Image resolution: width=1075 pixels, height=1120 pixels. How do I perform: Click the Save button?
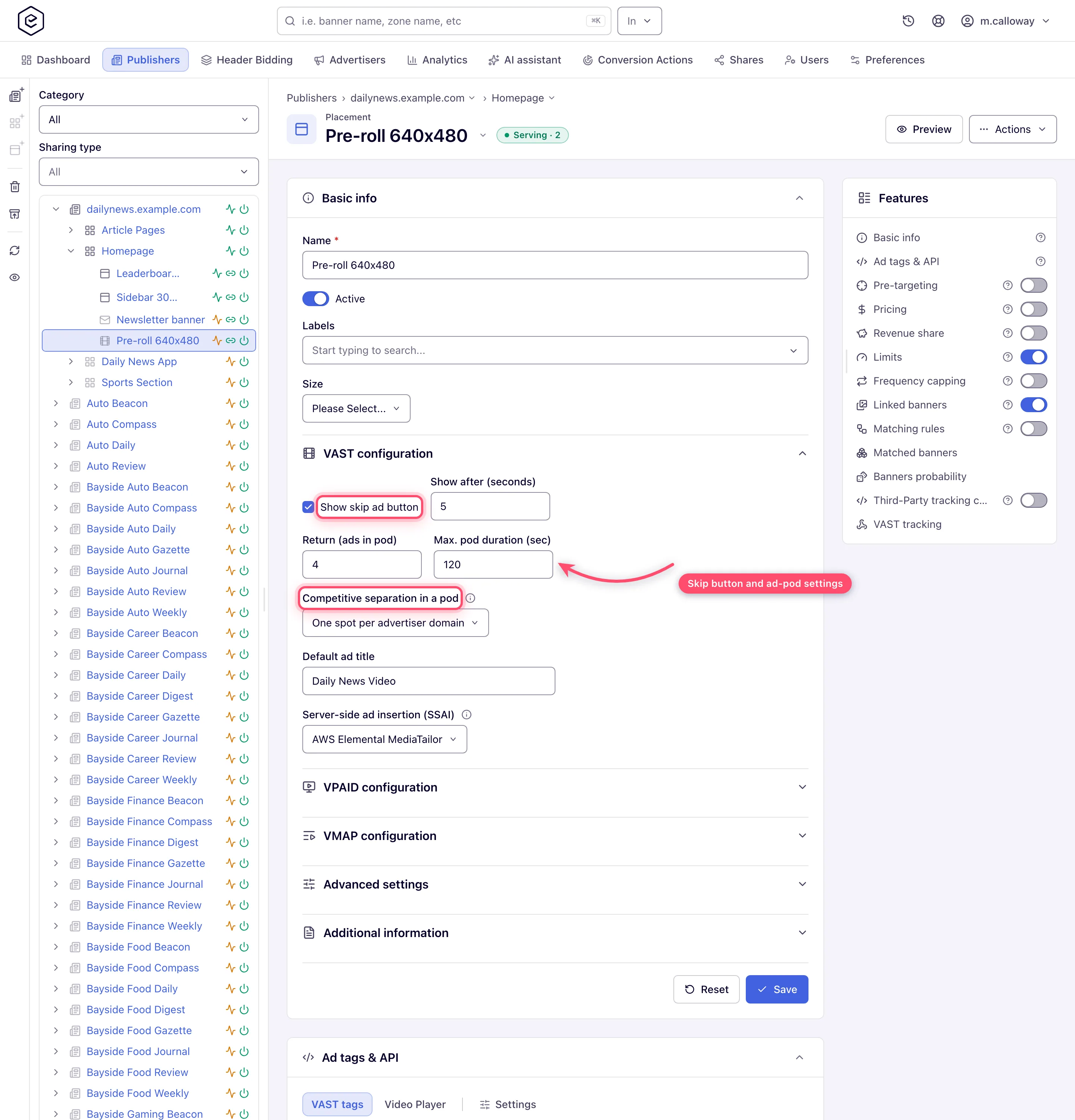click(777, 989)
